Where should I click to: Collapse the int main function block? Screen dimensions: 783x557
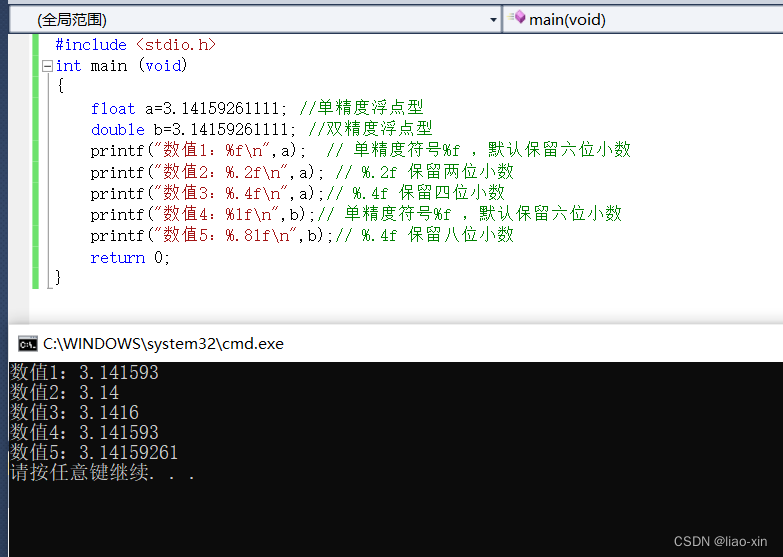tap(47, 66)
